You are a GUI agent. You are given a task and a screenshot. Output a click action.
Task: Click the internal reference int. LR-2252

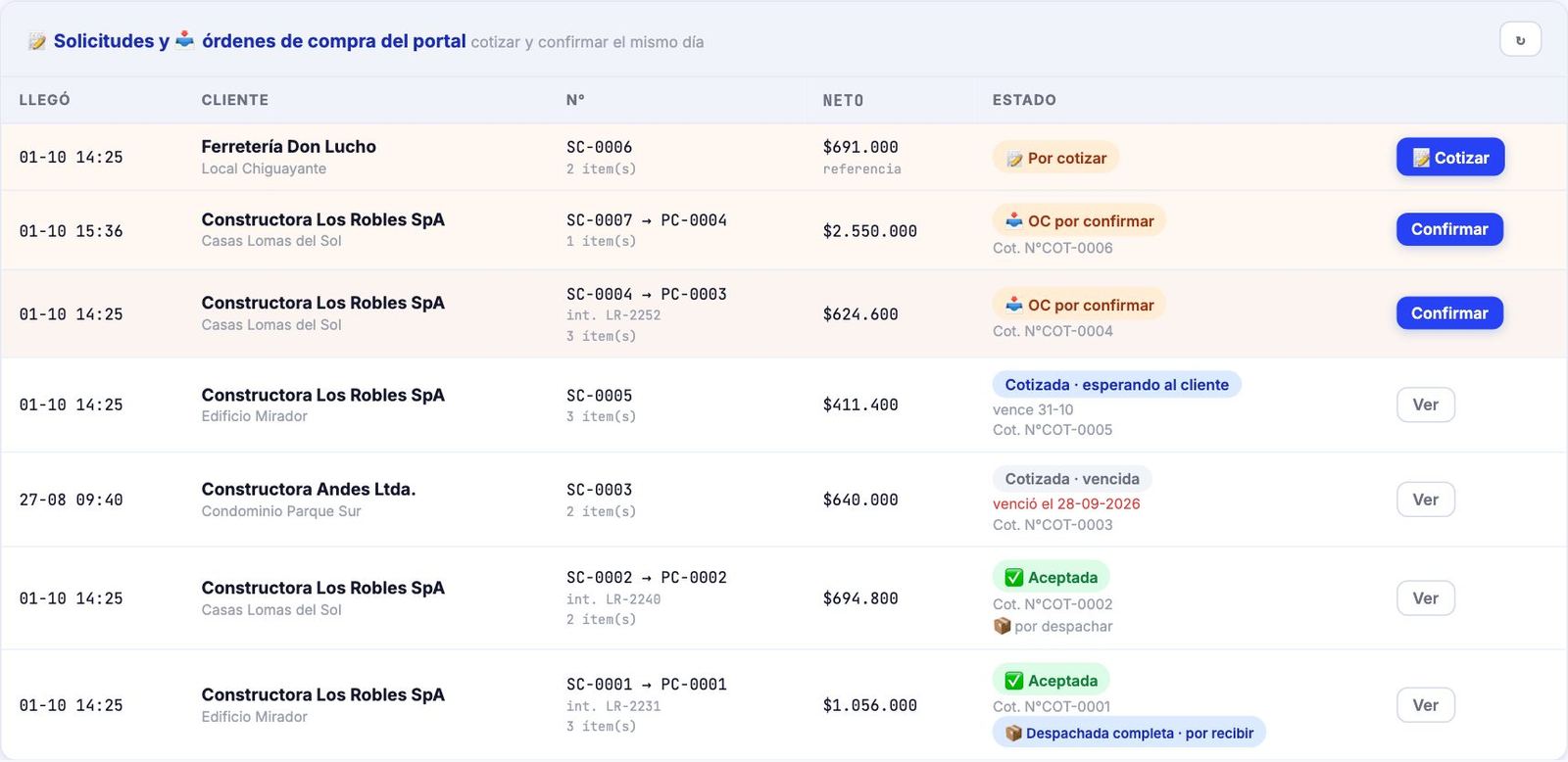(x=613, y=315)
